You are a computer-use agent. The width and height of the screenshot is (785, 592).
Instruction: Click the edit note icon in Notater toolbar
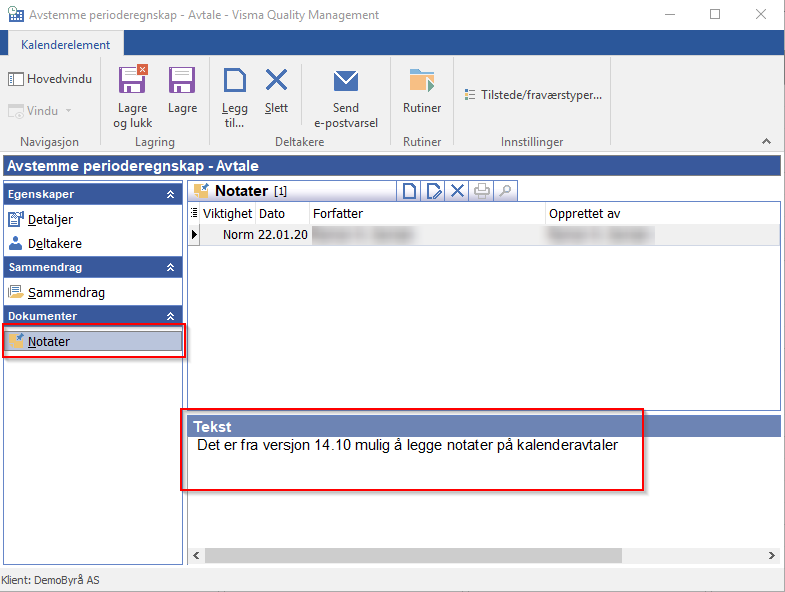click(x=434, y=191)
